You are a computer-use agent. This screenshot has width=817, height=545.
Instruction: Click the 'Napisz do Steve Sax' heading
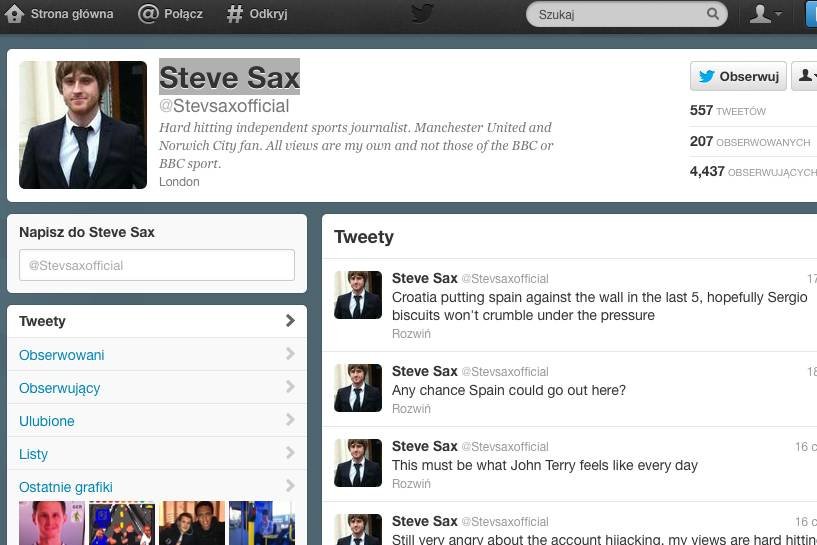click(x=87, y=232)
